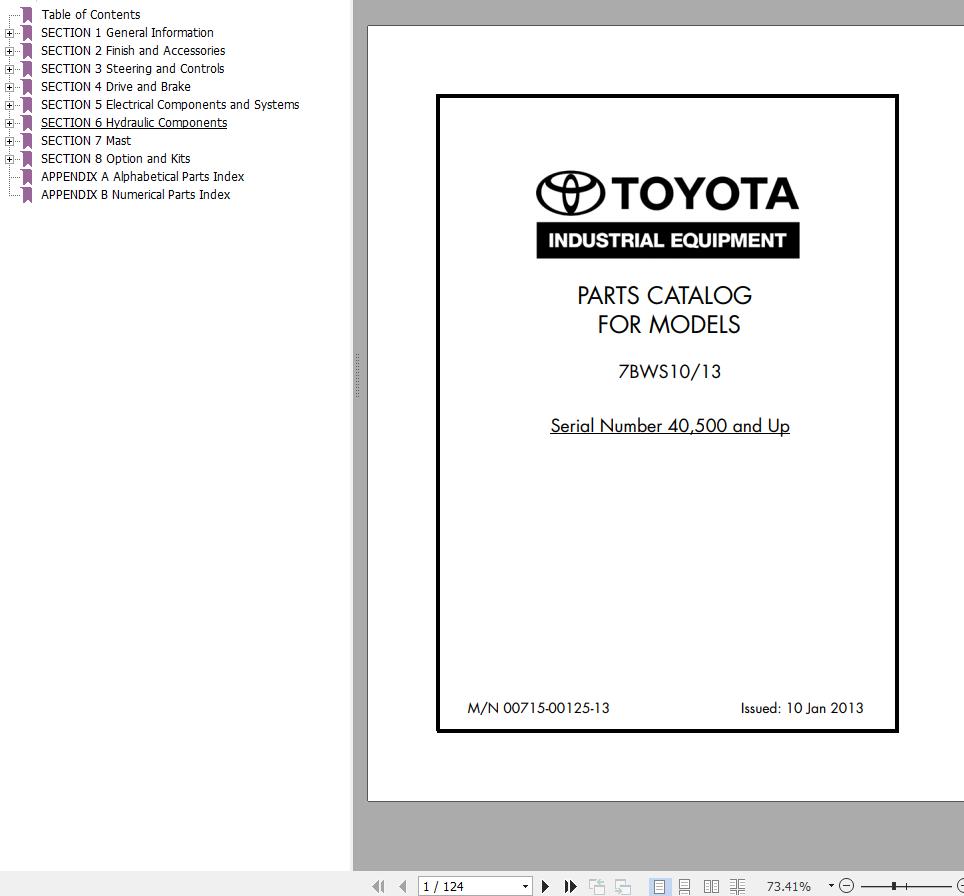Select facing pages view mode
964x896 pixels.
tap(711, 886)
